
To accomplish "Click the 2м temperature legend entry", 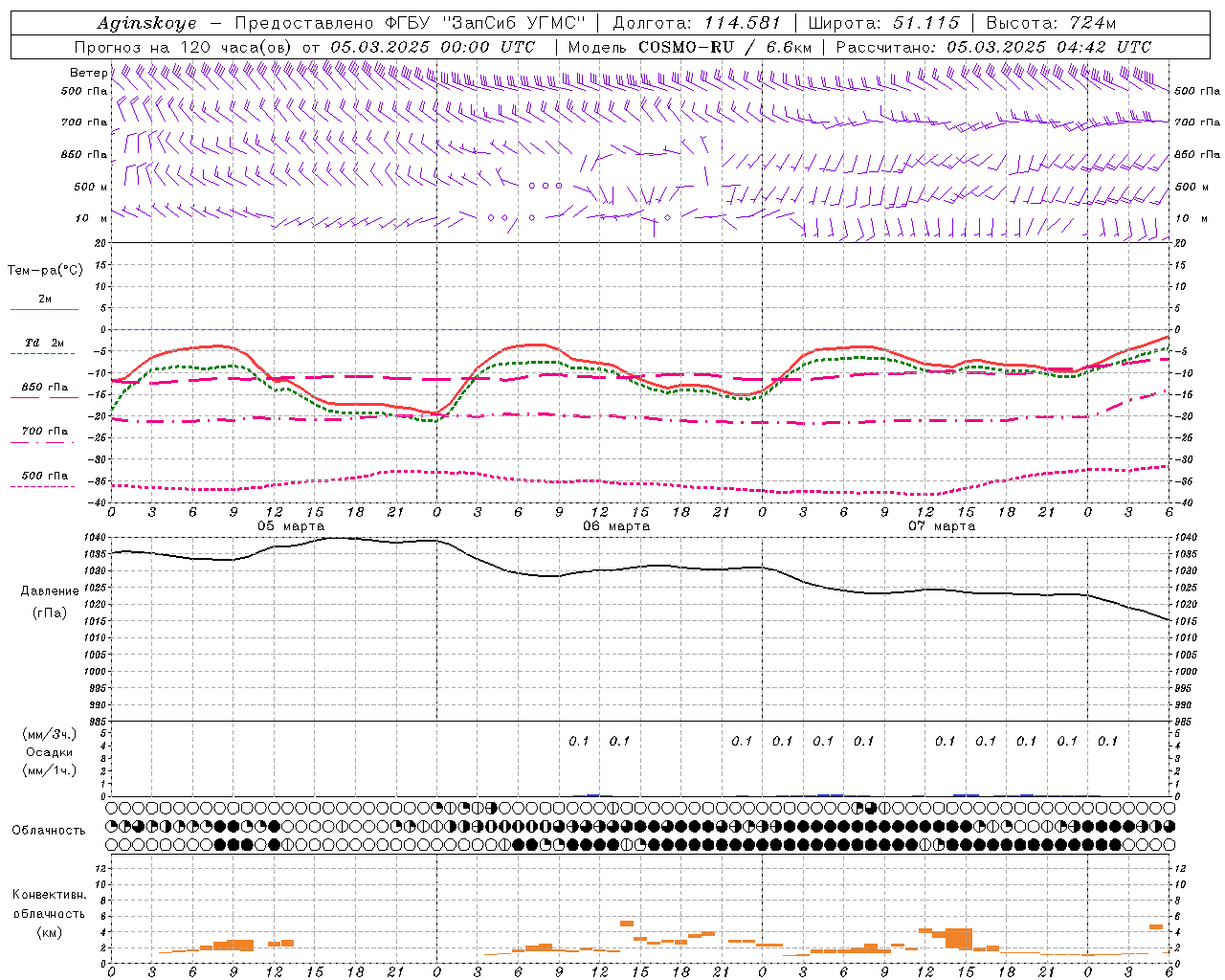I will click(x=45, y=300).
